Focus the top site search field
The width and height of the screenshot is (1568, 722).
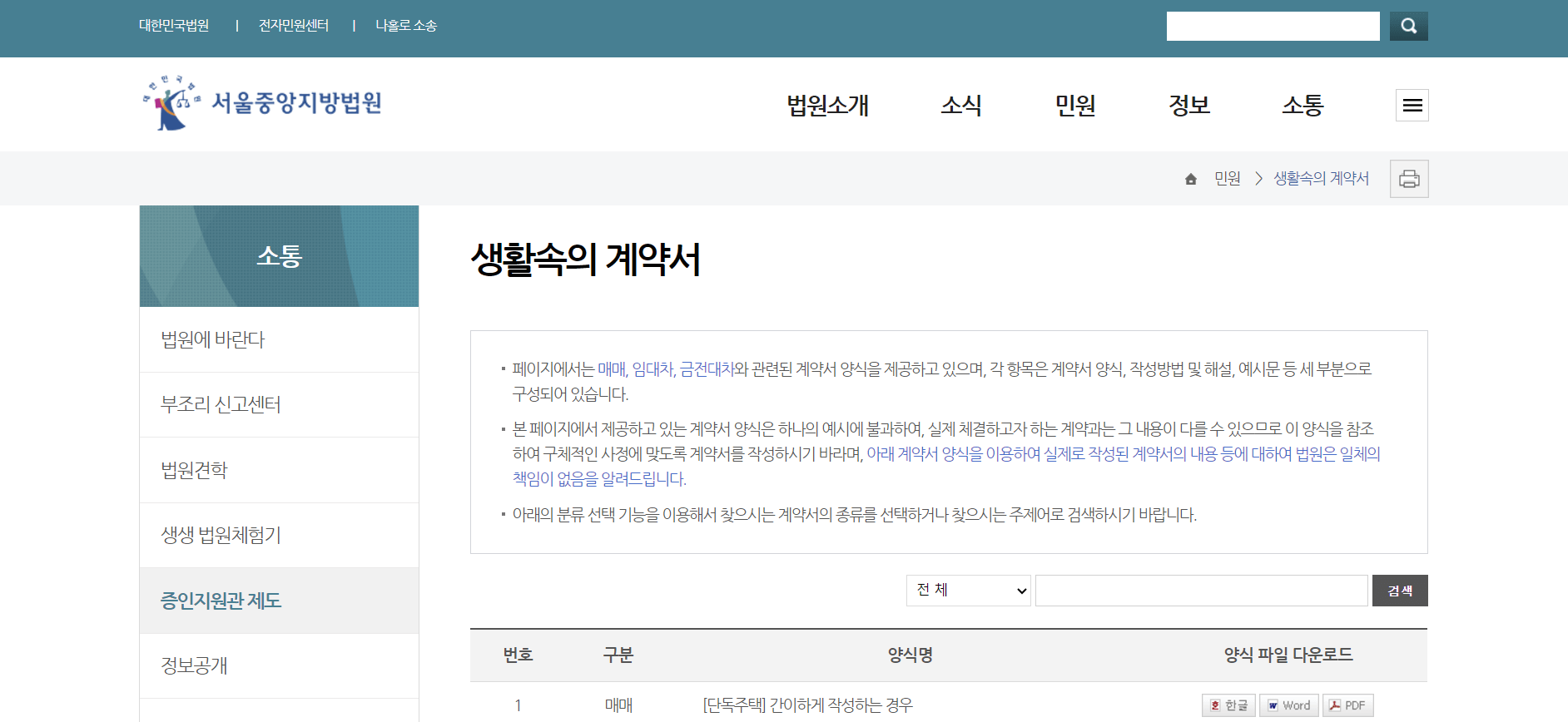1273,26
